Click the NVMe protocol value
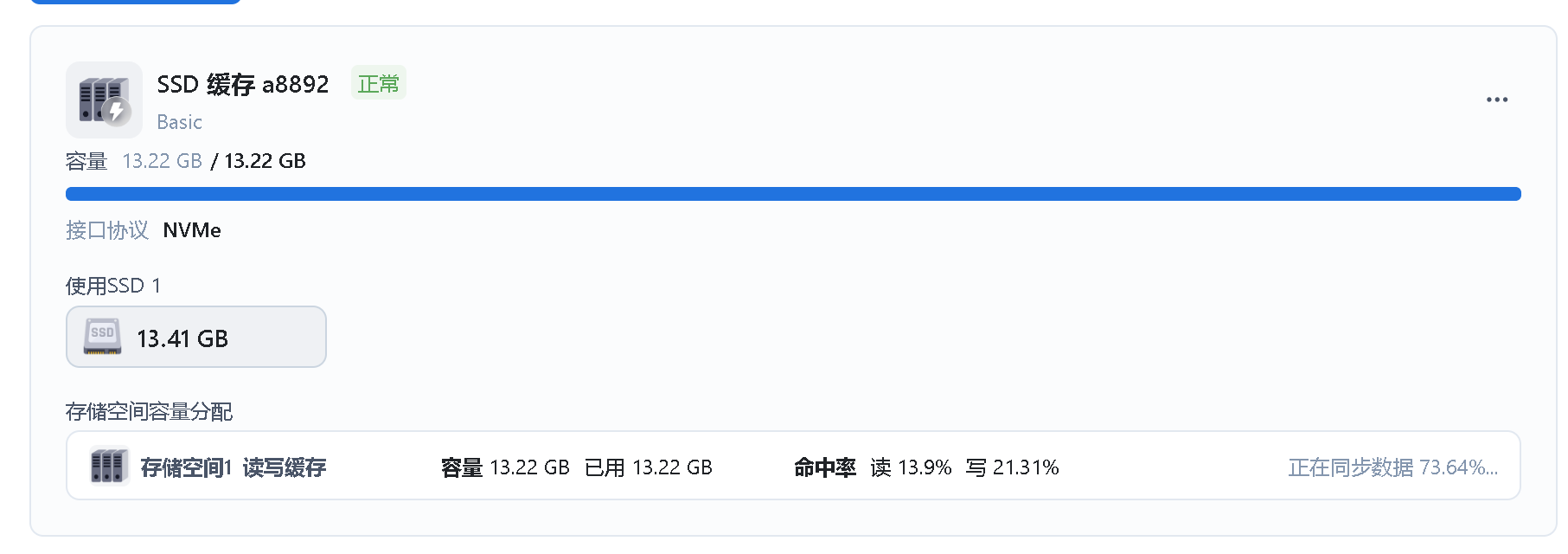 pyautogui.click(x=192, y=230)
